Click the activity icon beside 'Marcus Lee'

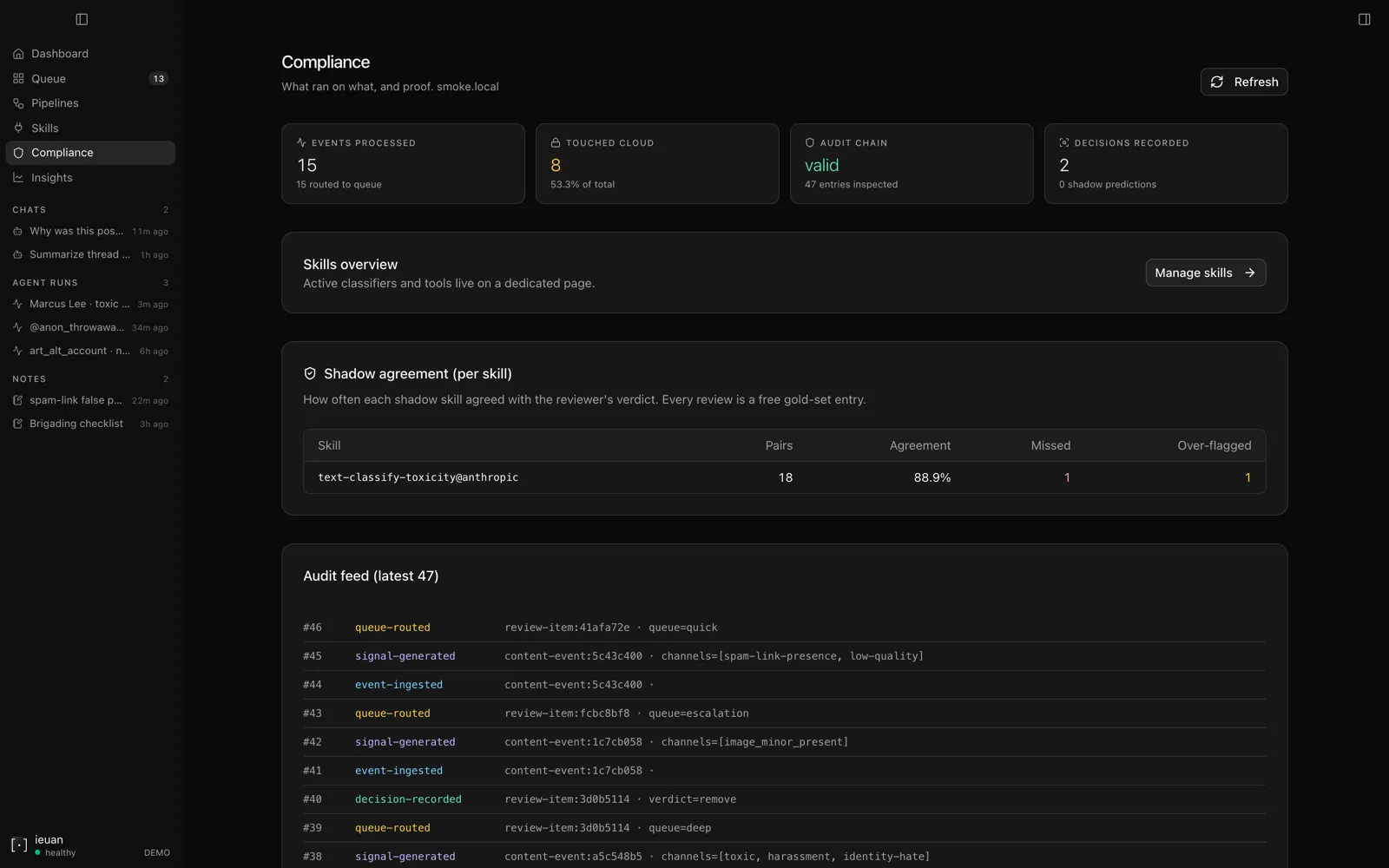click(x=17, y=305)
